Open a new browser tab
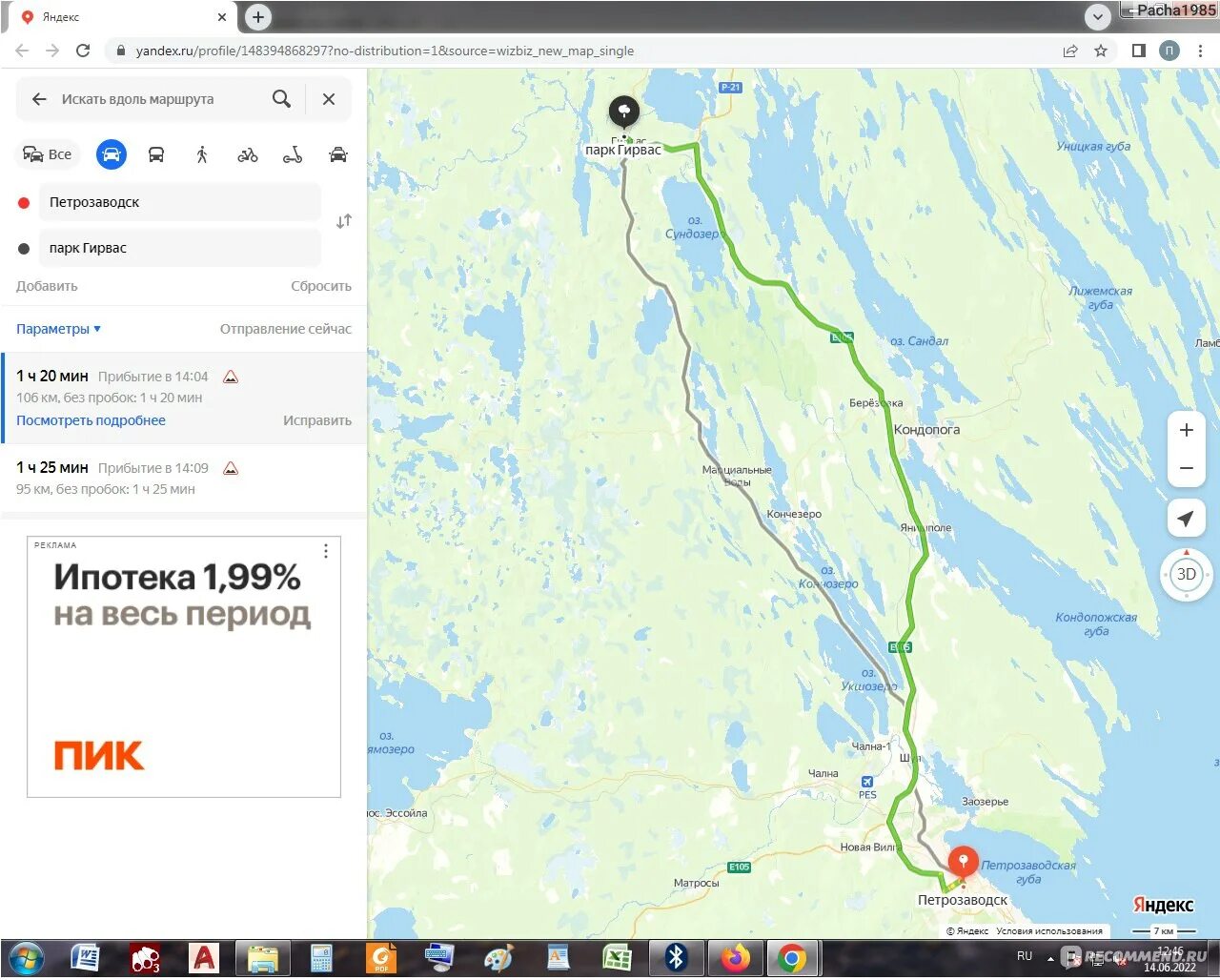1220x980 pixels. click(258, 16)
